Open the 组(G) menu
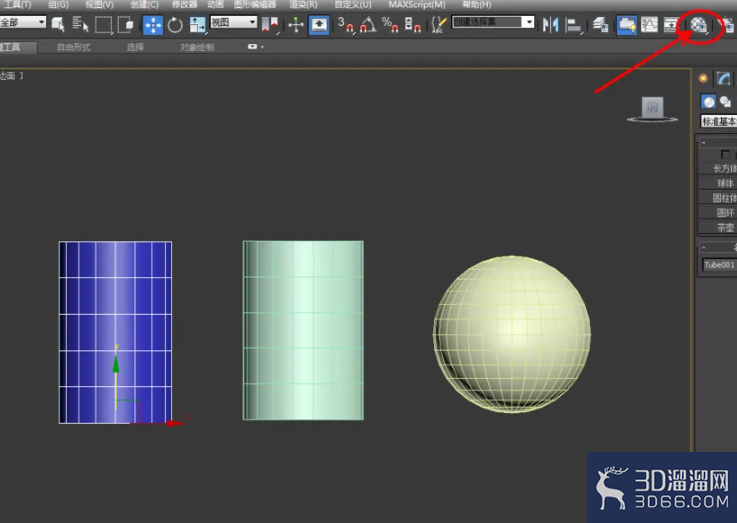 [58, 5]
